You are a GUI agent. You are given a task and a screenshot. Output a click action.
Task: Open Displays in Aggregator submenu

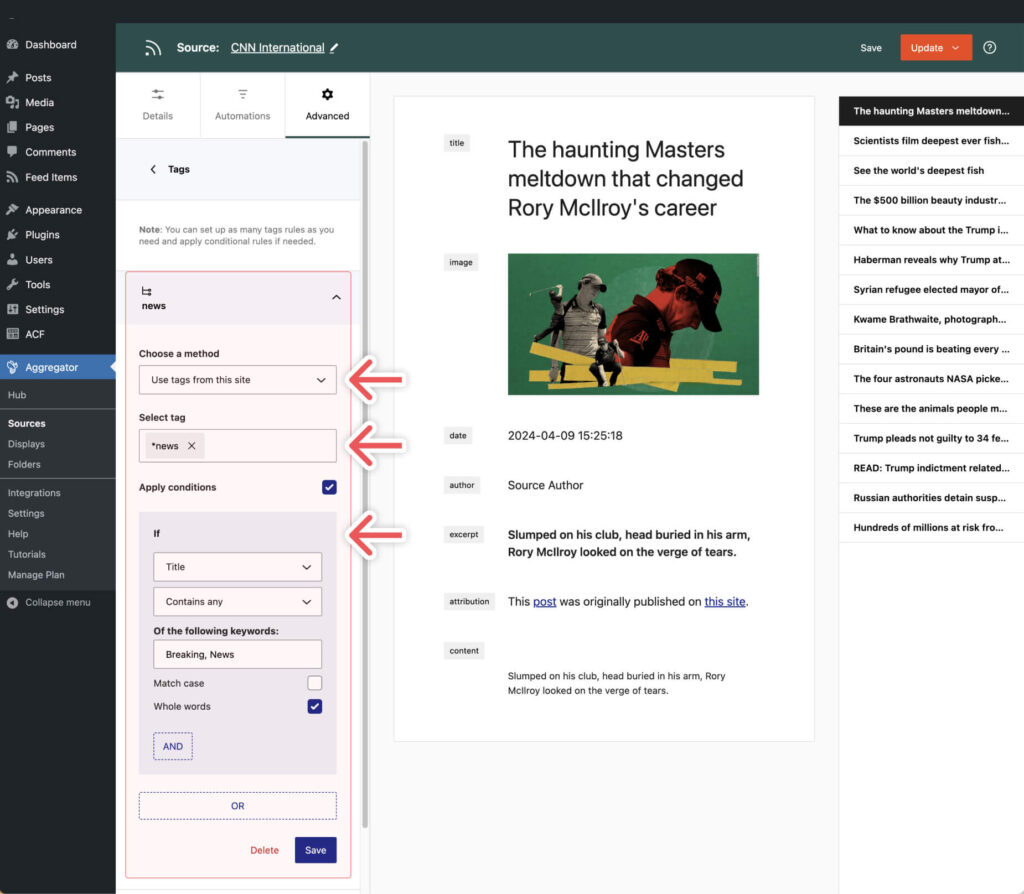coord(26,443)
